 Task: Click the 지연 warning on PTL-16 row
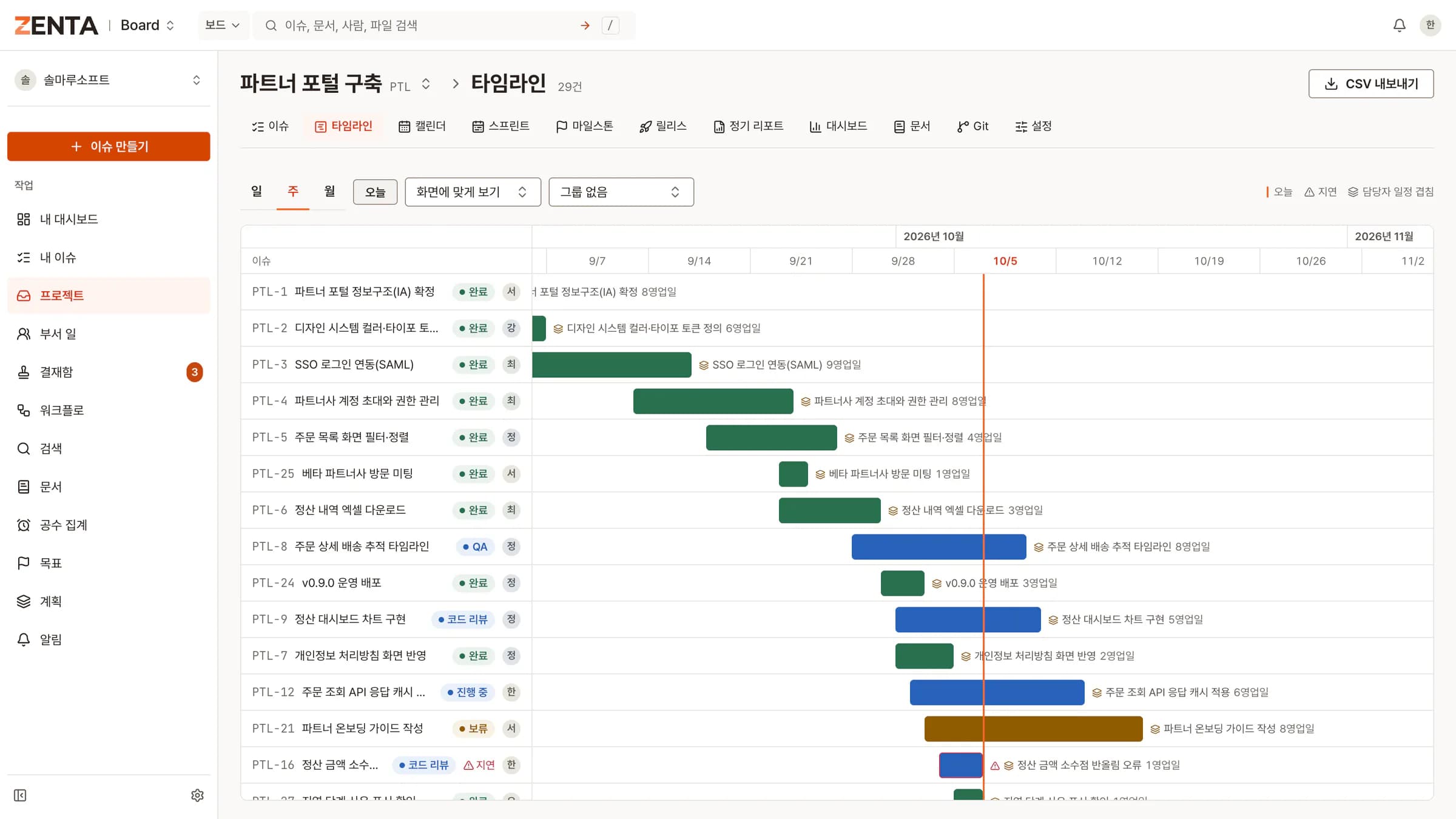479,765
